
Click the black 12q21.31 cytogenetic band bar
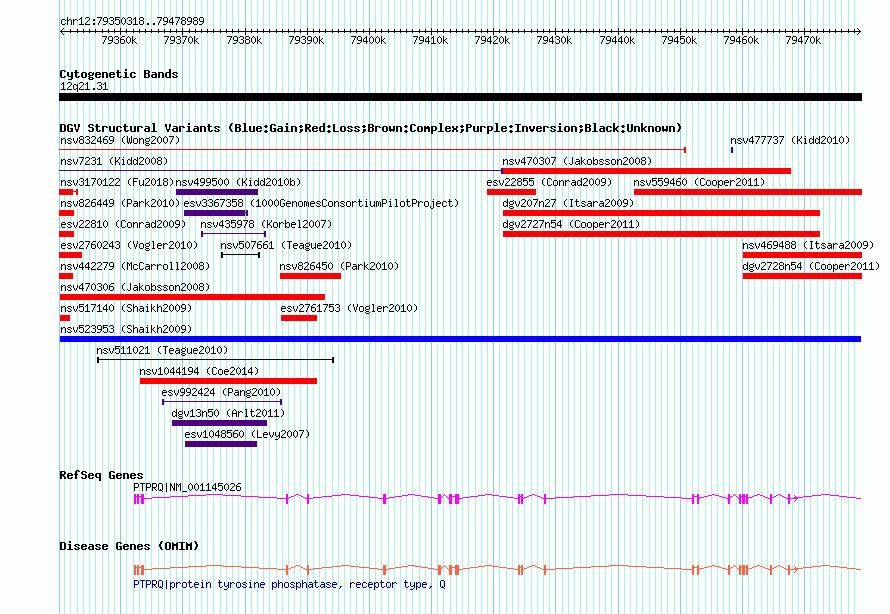460,97
